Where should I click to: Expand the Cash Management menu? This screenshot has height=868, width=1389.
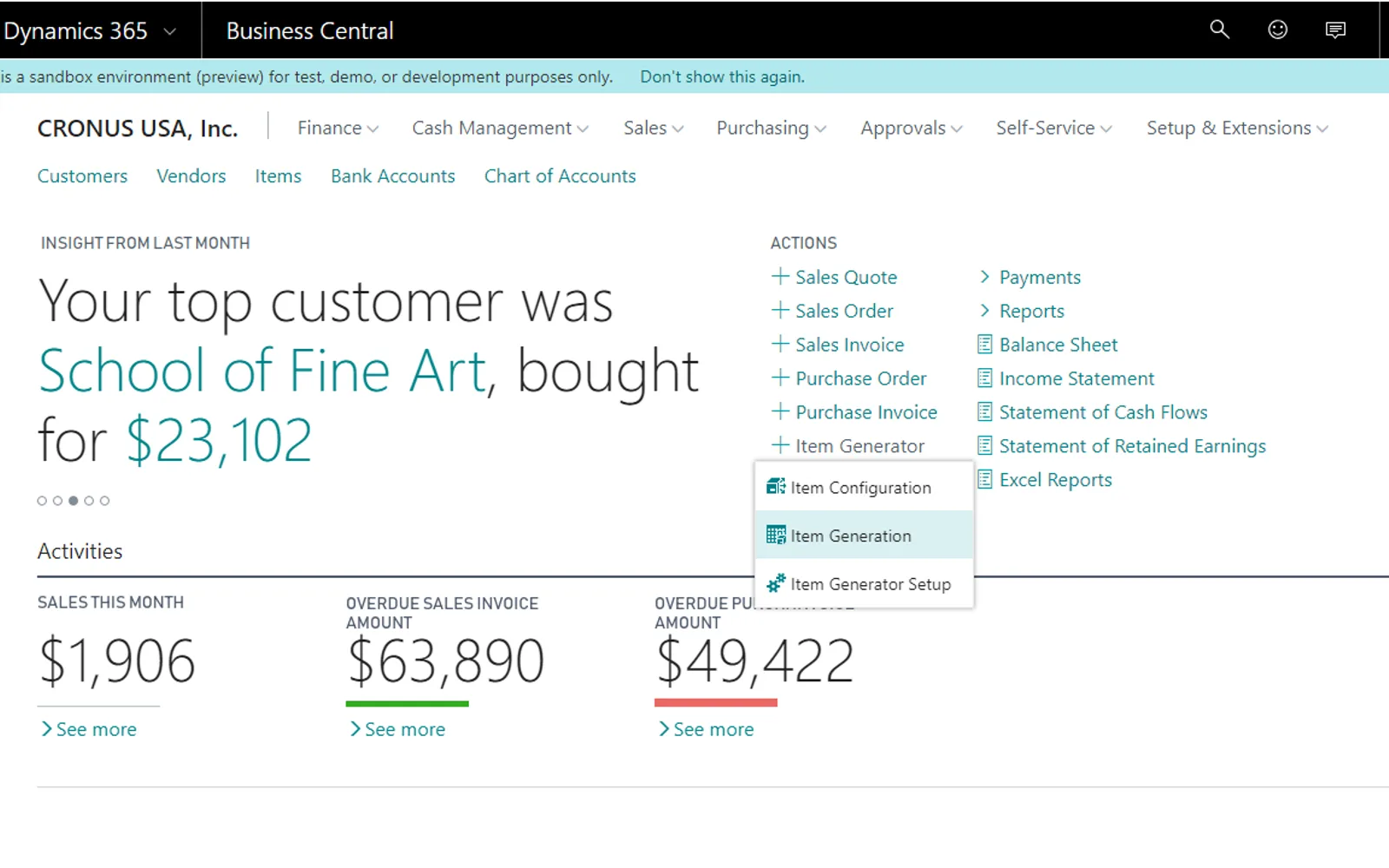pyautogui.click(x=500, y=128)
